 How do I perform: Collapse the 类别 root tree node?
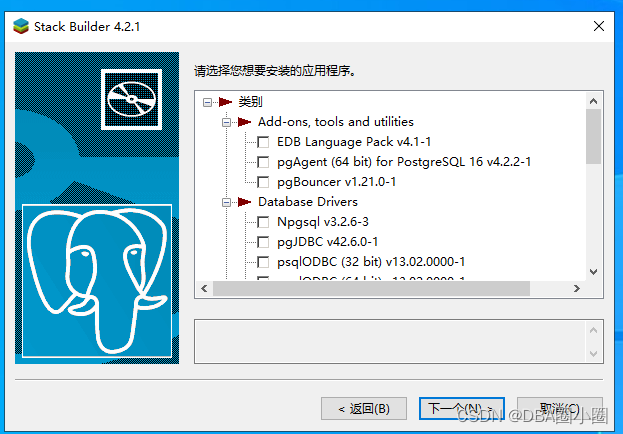207,103
